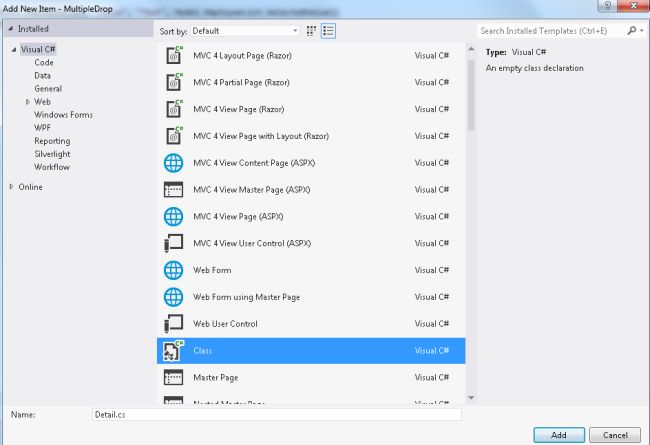Select Web Form using Master Page text

click(246, 297)
